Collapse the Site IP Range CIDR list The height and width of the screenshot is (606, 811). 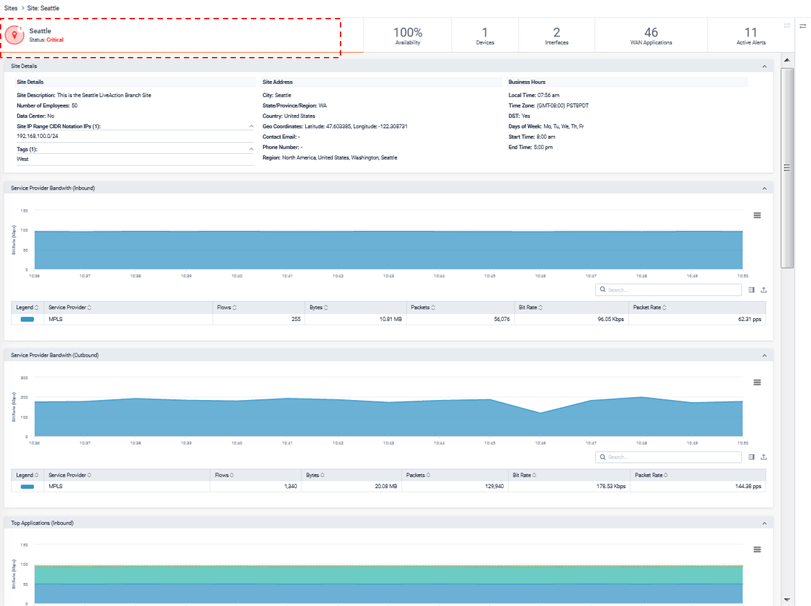point(251,126)
